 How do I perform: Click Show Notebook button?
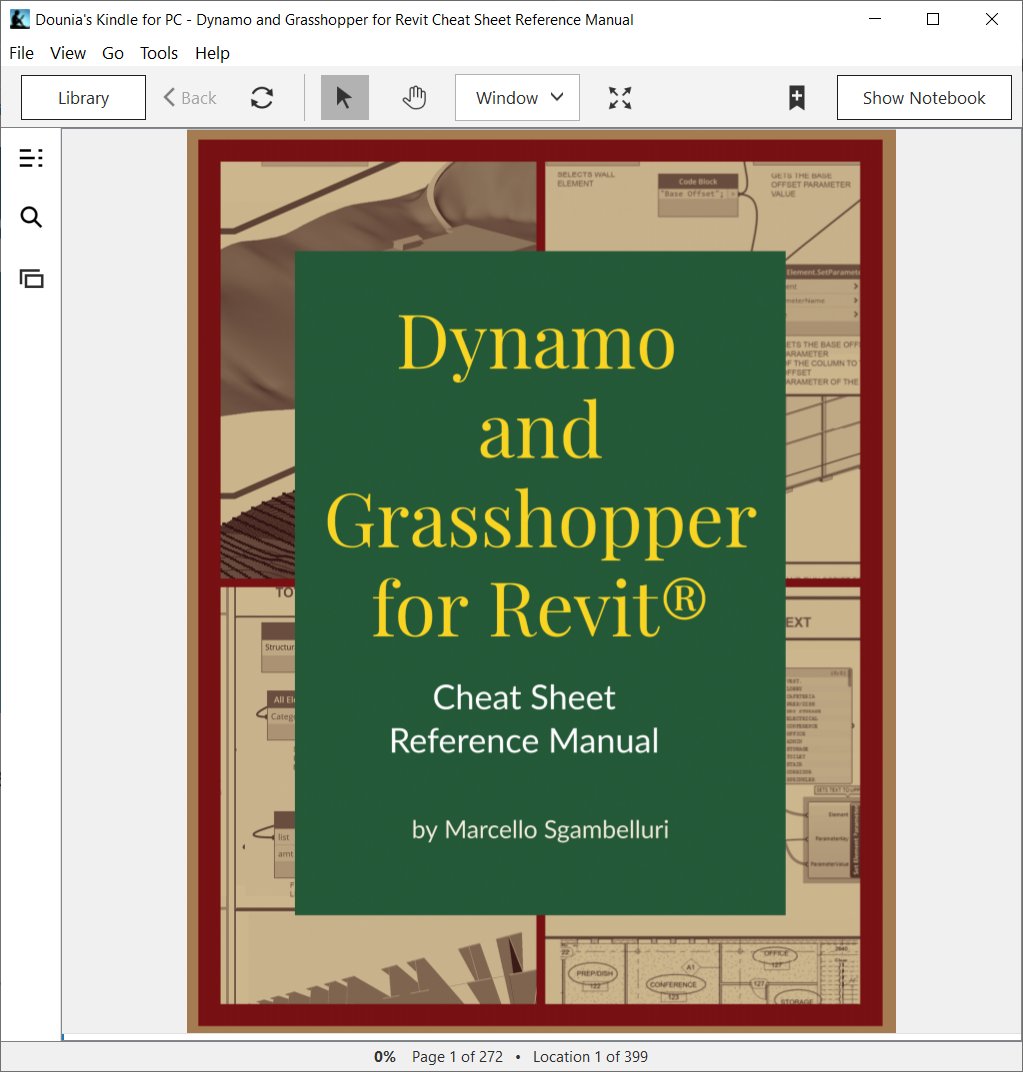pyautogui.click(x=924, y=98)
